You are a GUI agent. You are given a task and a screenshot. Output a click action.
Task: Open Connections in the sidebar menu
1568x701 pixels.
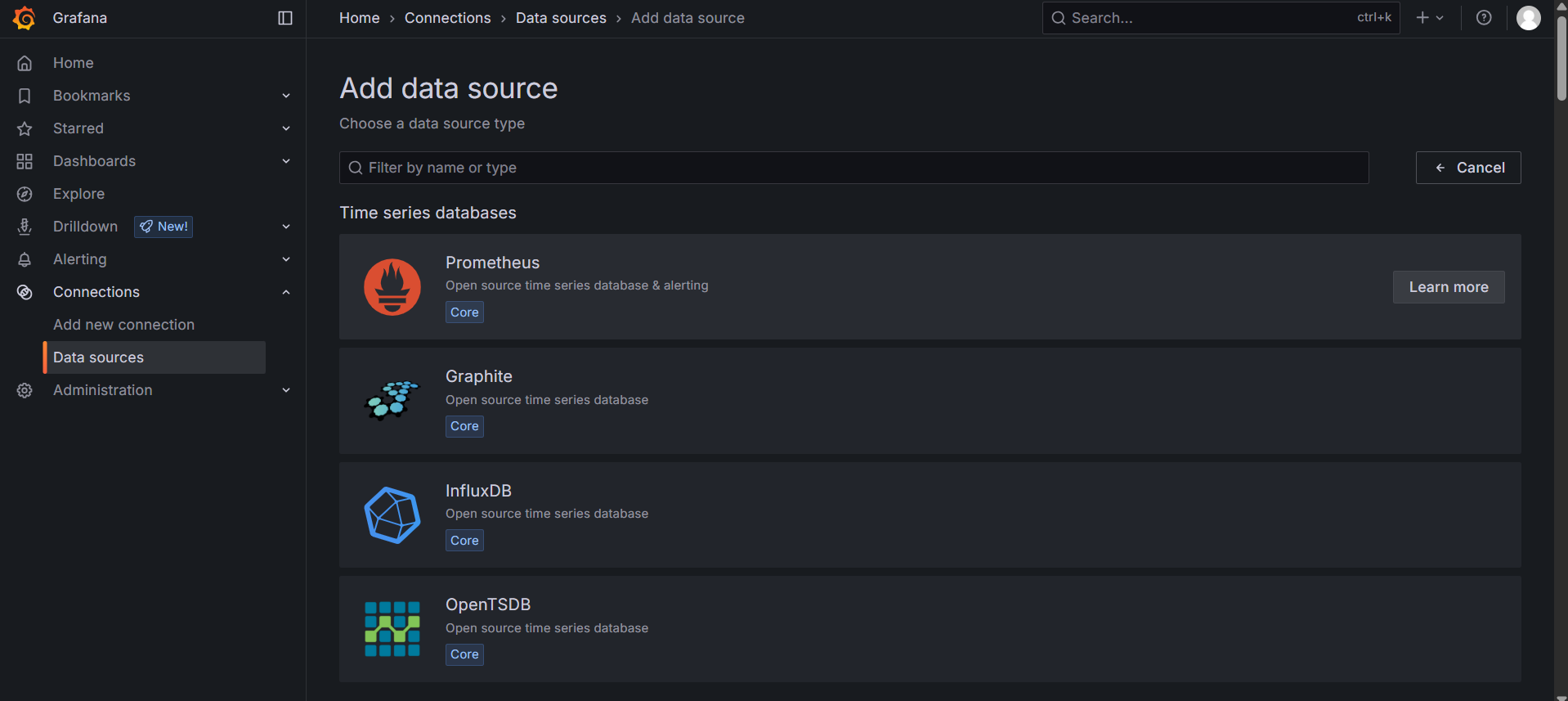click(x=96, y=292)
